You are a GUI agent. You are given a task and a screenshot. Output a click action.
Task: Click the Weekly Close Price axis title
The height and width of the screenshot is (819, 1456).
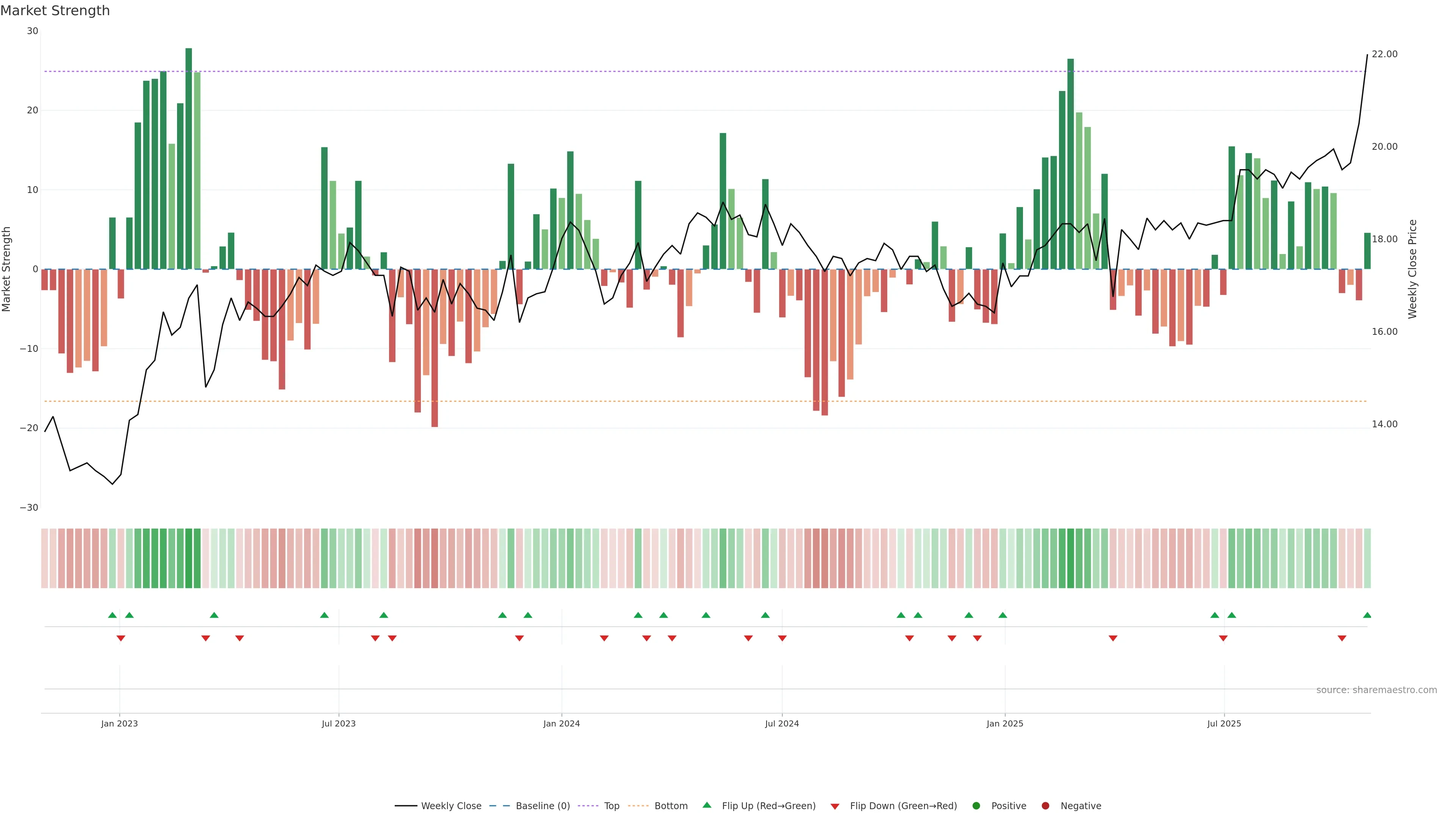(1412, 269)
